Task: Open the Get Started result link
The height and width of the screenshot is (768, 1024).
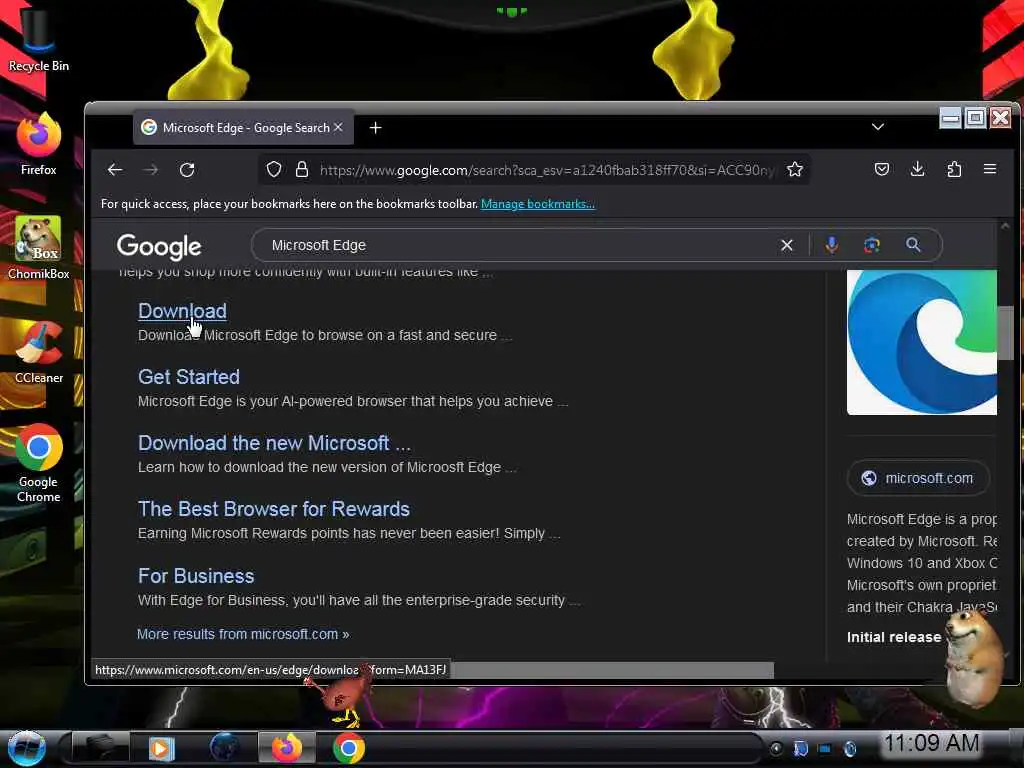Action: point(189,377)
